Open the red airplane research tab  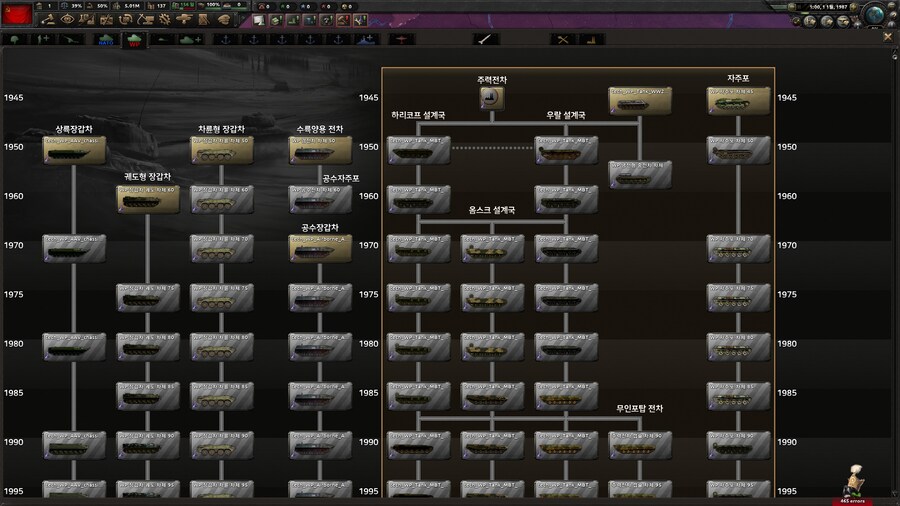pyautogui.click(x=402, y=40)
